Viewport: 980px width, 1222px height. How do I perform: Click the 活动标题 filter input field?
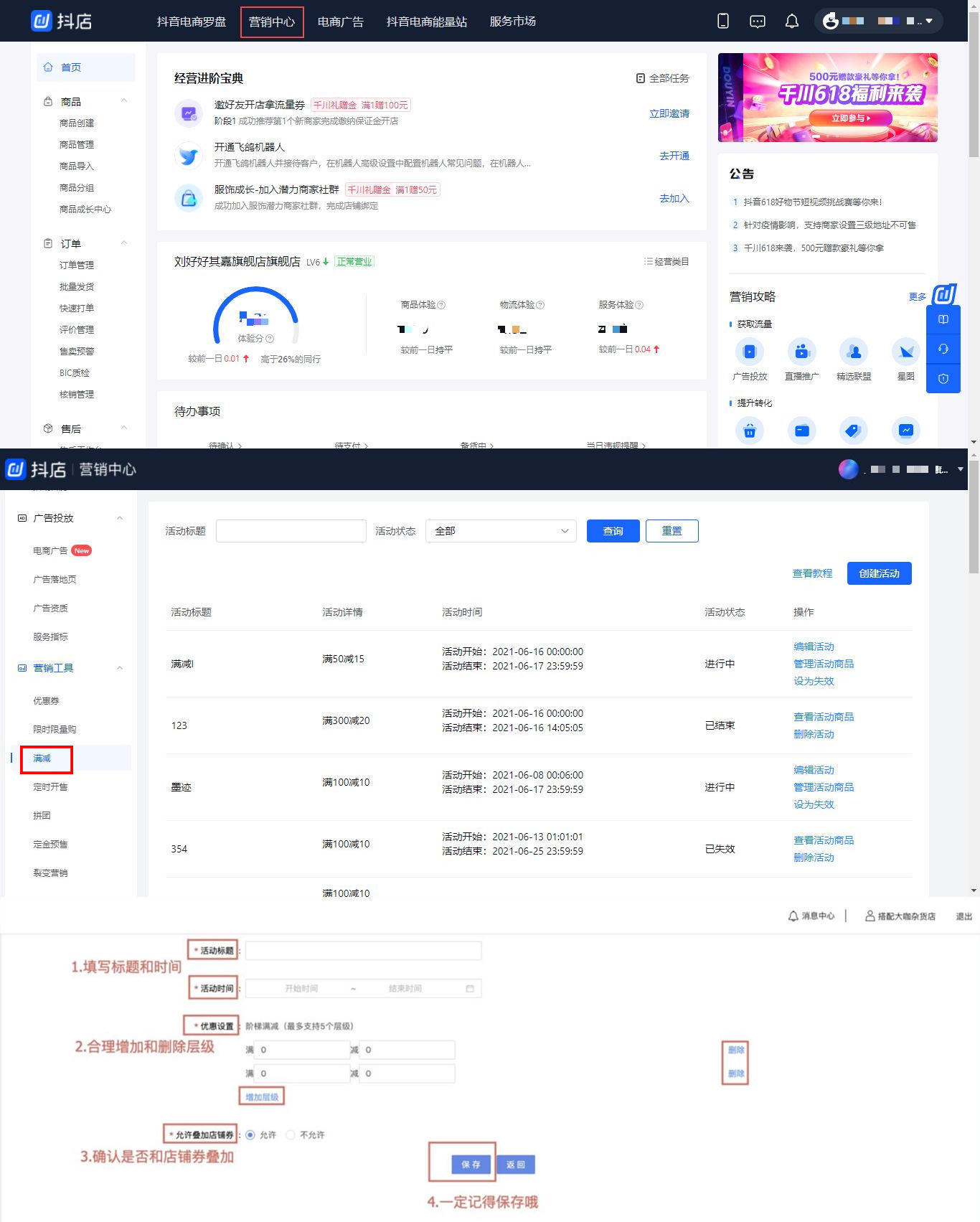coord(291,531)
